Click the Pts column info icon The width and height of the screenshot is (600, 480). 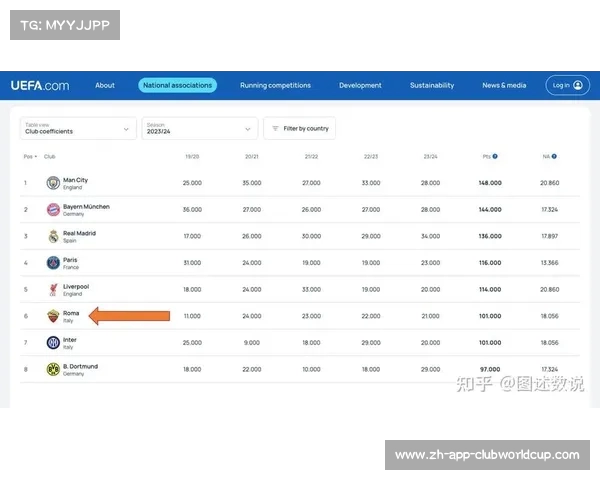[x=495, y=156]
